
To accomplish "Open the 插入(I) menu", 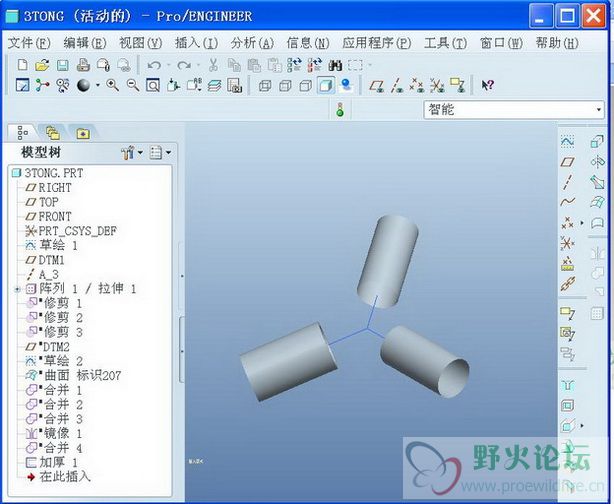I will click(196, 43).
